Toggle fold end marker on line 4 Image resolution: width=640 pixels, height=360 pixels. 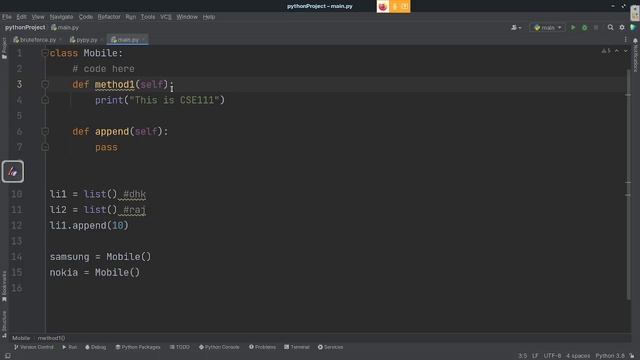pyautogui.click(x=45, y=100)
